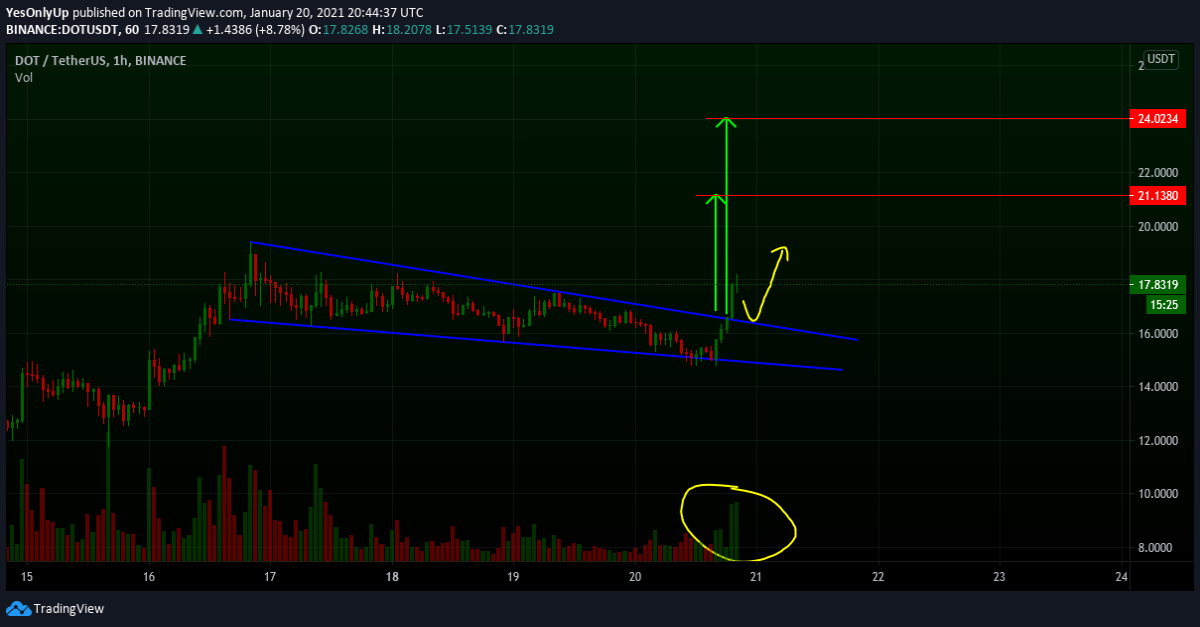Click date 19 on time axis
1200x627 pixels.
coord(513,577)
